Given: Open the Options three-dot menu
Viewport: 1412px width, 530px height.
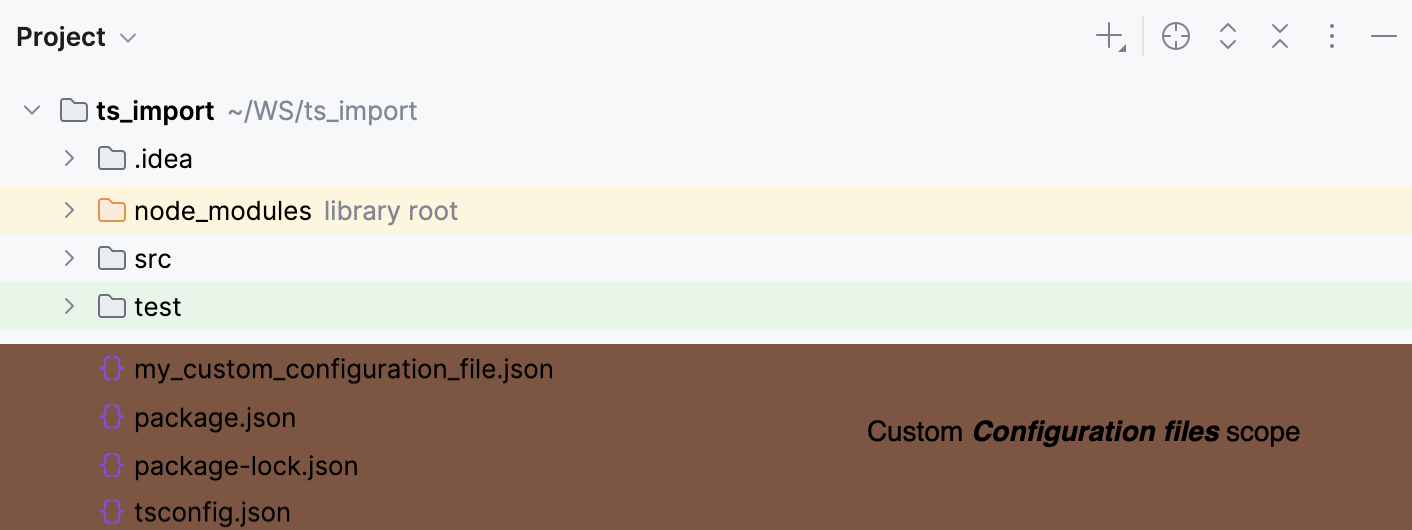Looking at the screenshot, I should click(x=1331, y=38).
